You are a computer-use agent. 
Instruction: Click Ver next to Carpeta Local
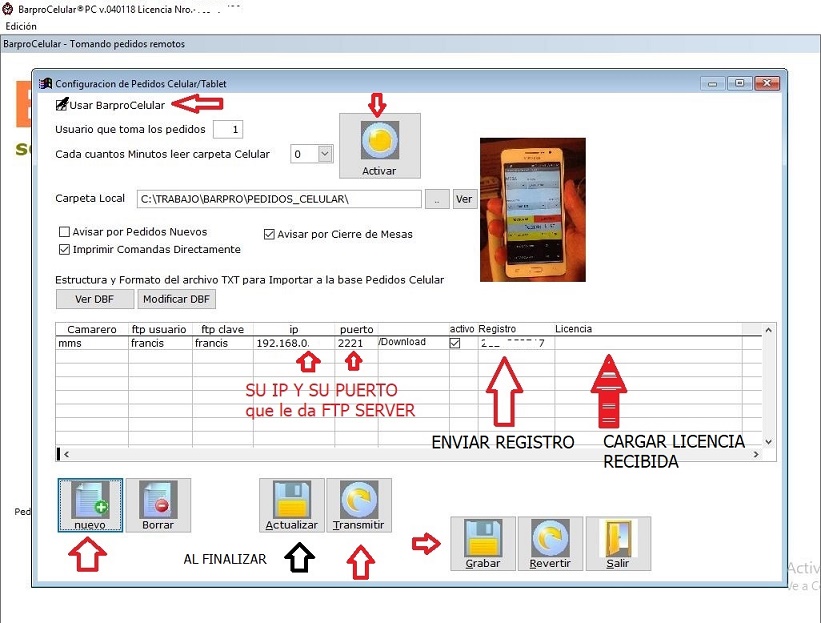coord(464,199)
